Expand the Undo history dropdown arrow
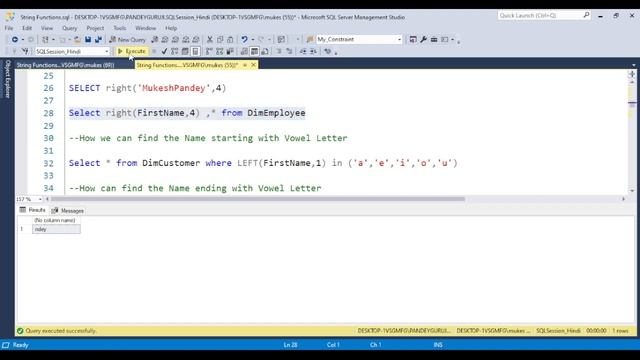 (253, 40)
